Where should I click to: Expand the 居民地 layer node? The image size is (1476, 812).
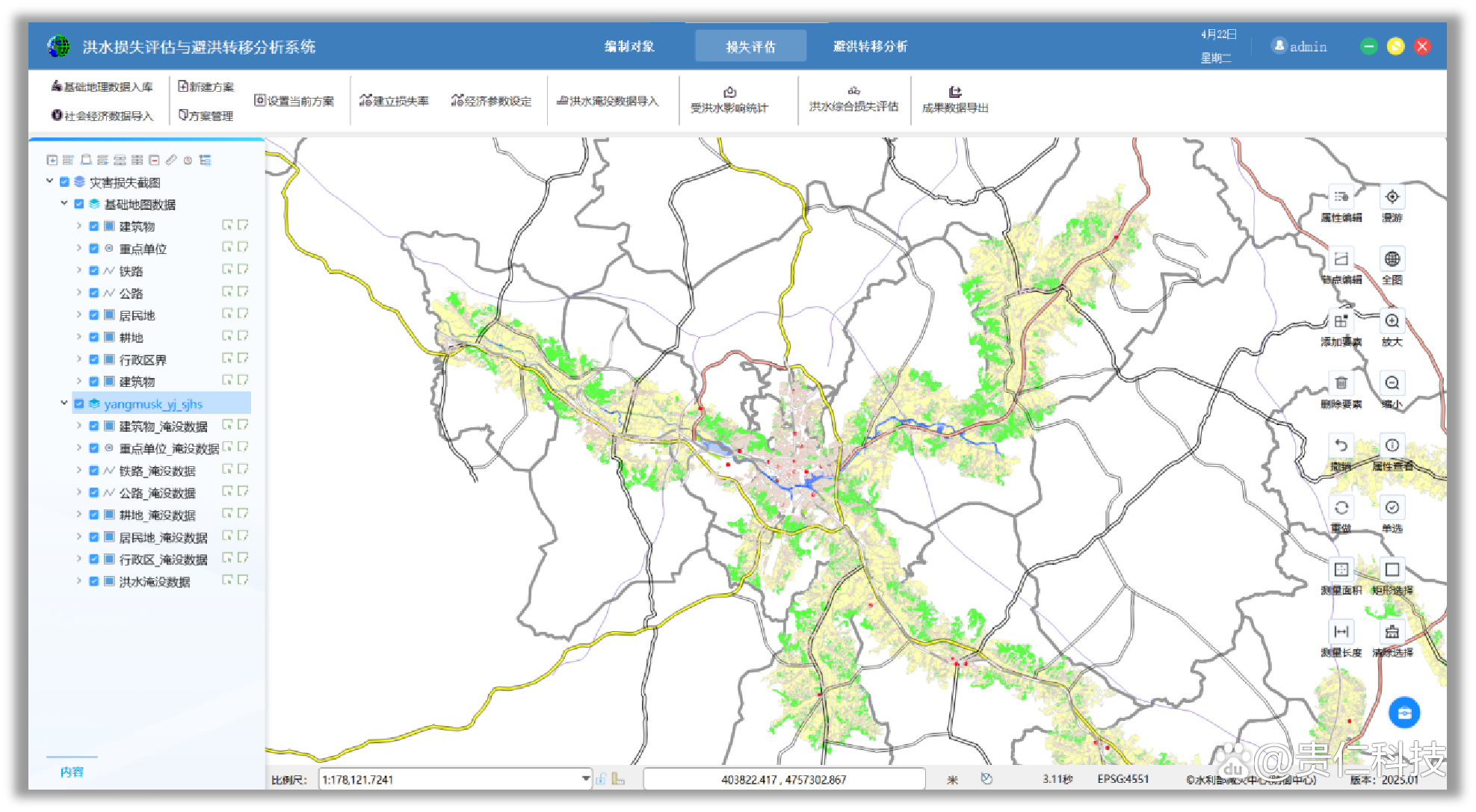tap(78, 314)
